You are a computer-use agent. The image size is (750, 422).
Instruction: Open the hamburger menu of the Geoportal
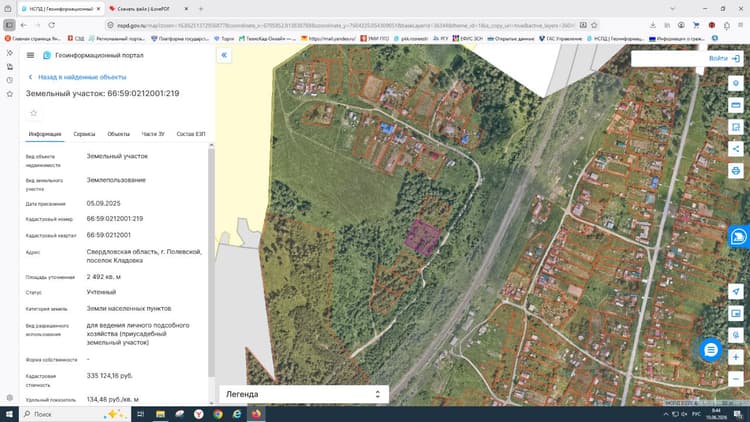pyautogui.click(x=30, y=56)
